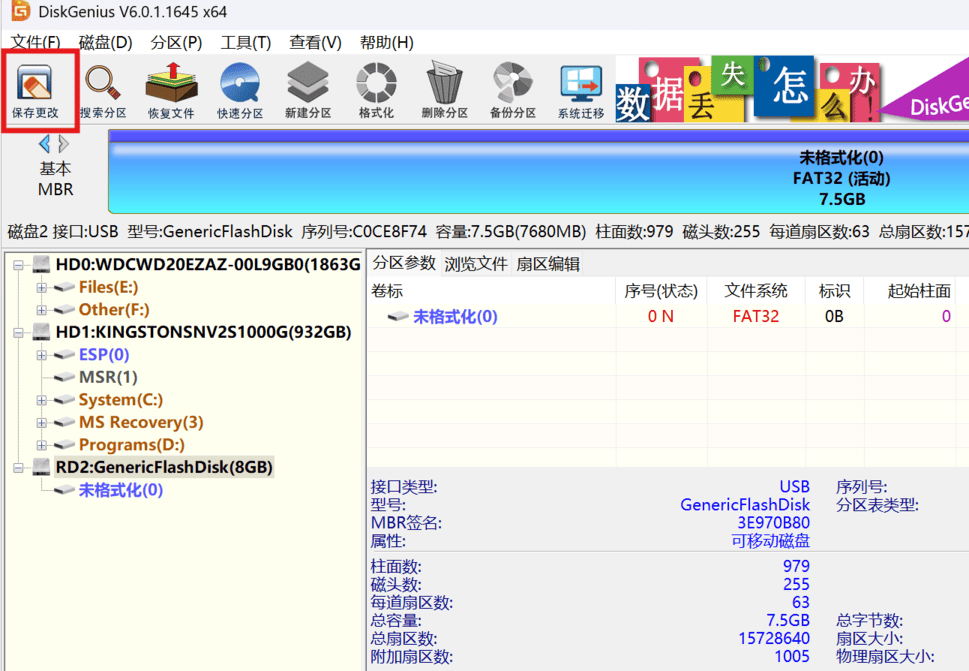Click the DiskGenius app logo icon

pos(20,11)
